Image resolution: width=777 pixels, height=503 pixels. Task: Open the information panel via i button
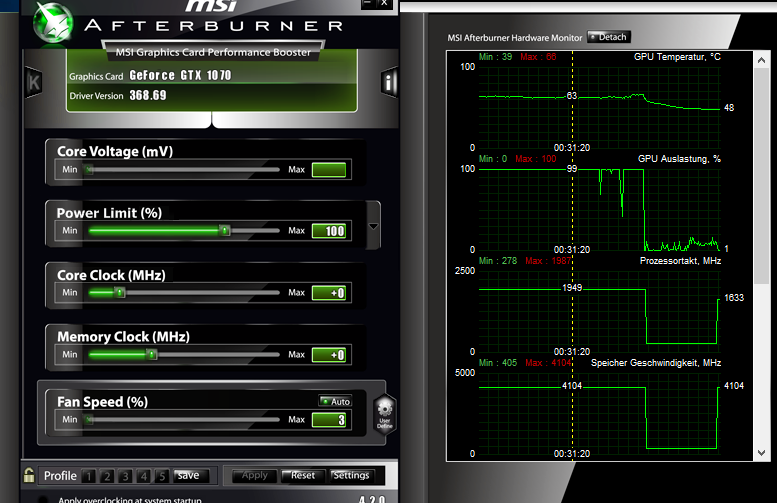389,82
